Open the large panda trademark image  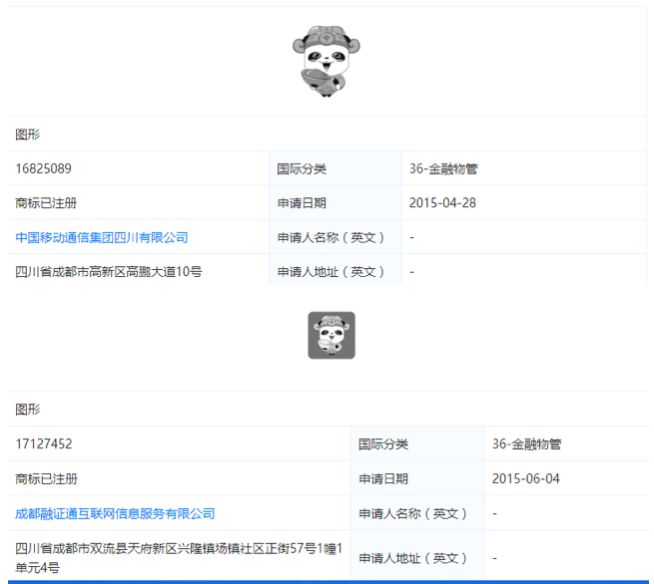326,61
